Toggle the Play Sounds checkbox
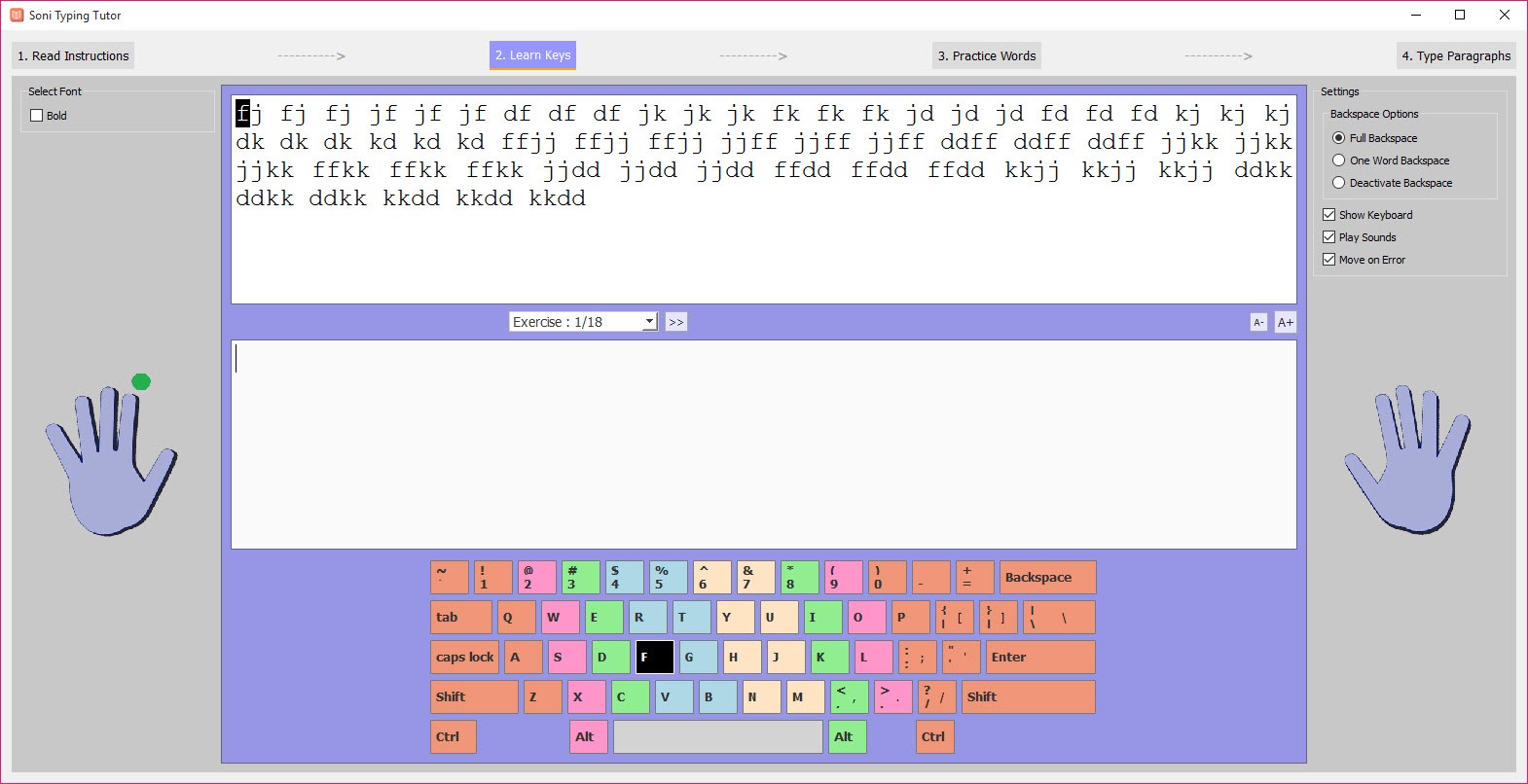This screenshot has width=1528, height=784. (x=1328, y=237)
